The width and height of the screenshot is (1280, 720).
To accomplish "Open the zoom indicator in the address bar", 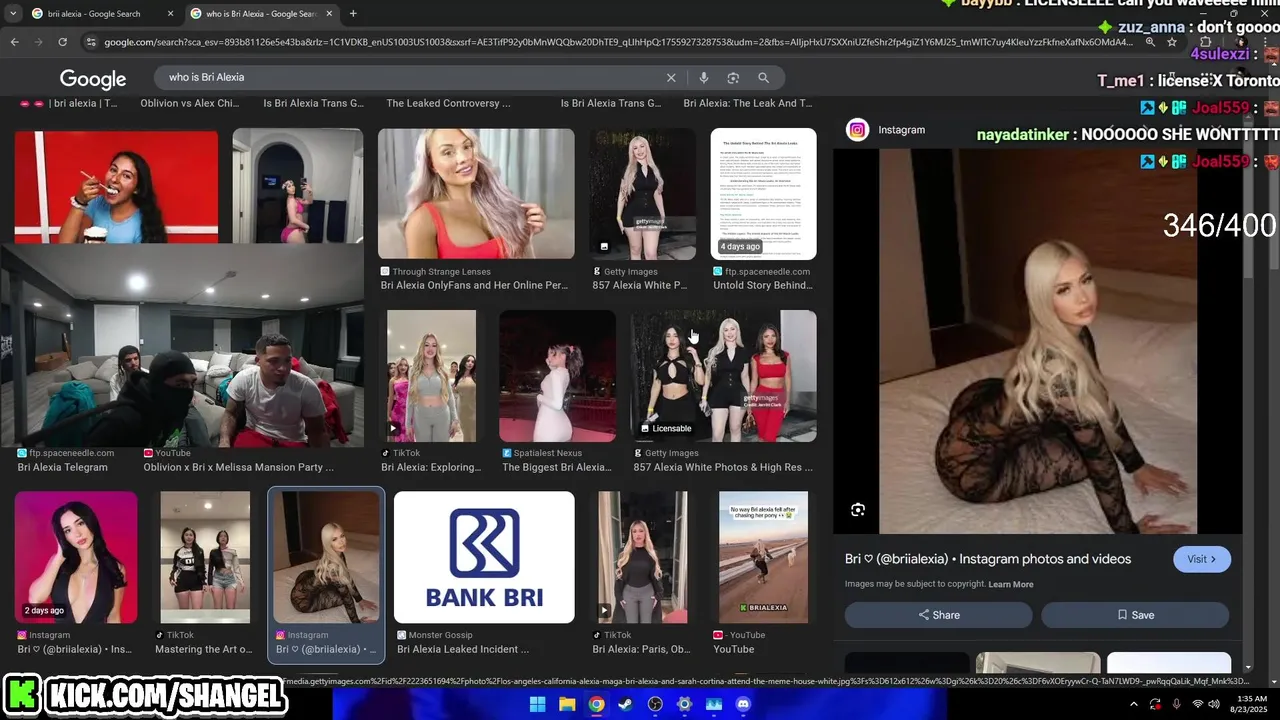I will pos(1151,42).
